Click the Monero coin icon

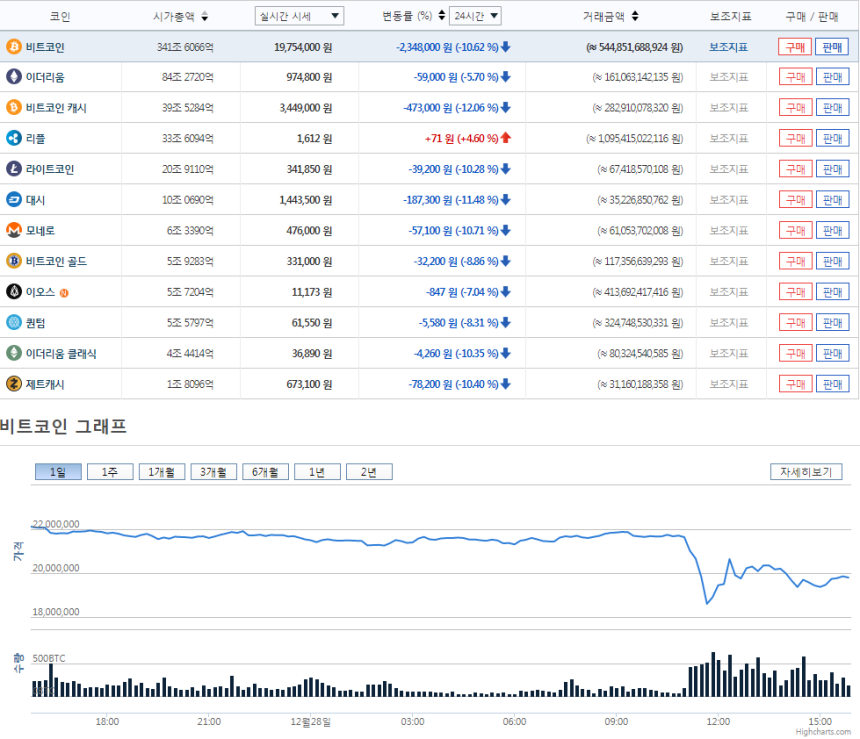14,230
